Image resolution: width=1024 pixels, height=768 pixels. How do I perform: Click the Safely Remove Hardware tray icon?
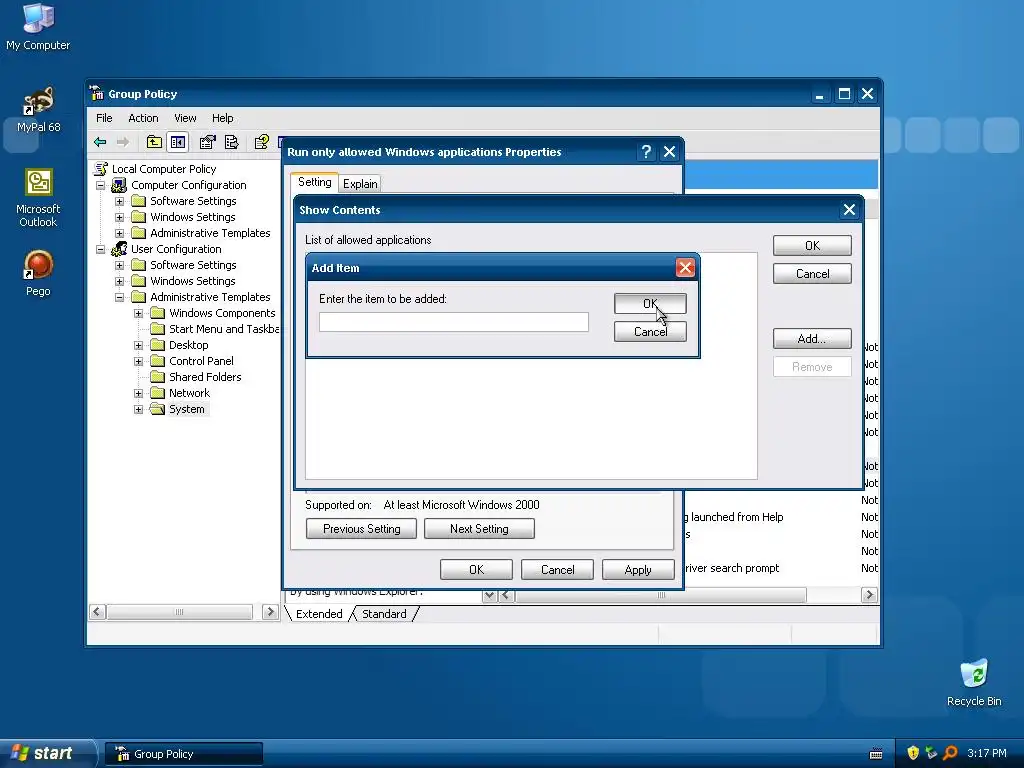(931, 753)
